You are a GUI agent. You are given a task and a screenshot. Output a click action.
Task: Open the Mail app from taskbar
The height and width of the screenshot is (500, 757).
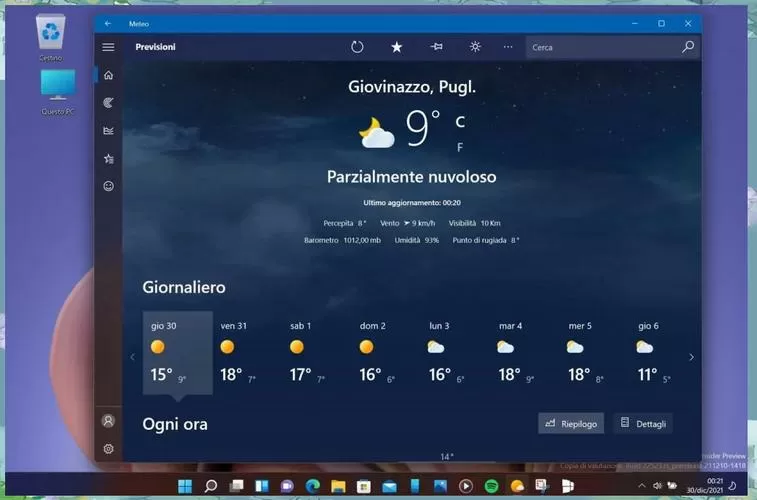coord(389,486)
